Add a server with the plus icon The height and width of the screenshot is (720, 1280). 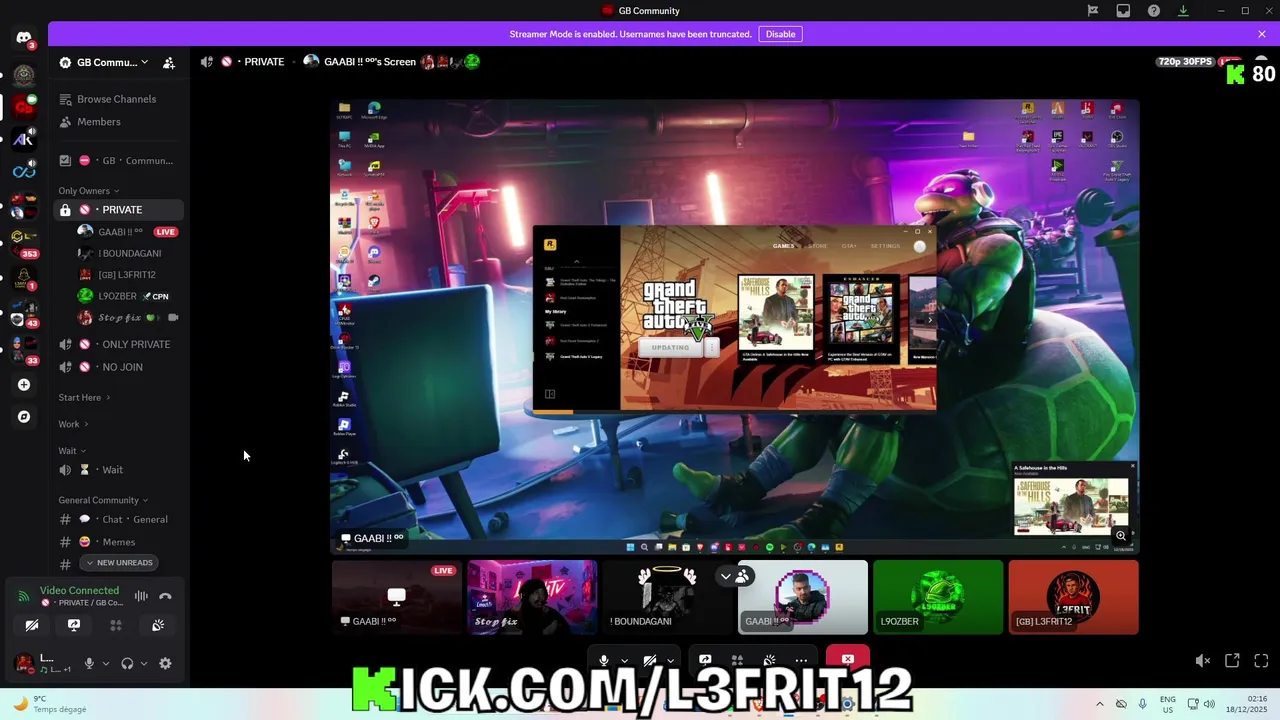coord(24,385)
